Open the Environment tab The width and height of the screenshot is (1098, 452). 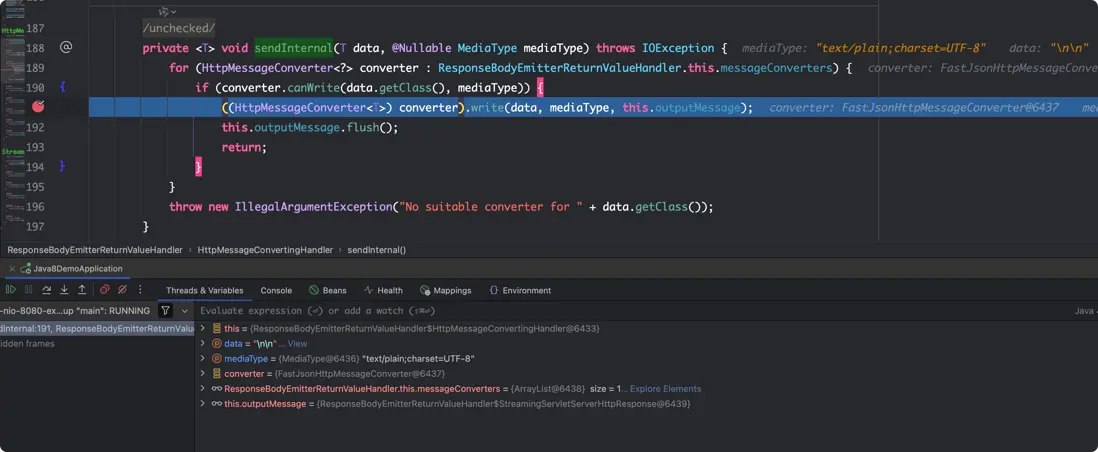coord(520,290)
